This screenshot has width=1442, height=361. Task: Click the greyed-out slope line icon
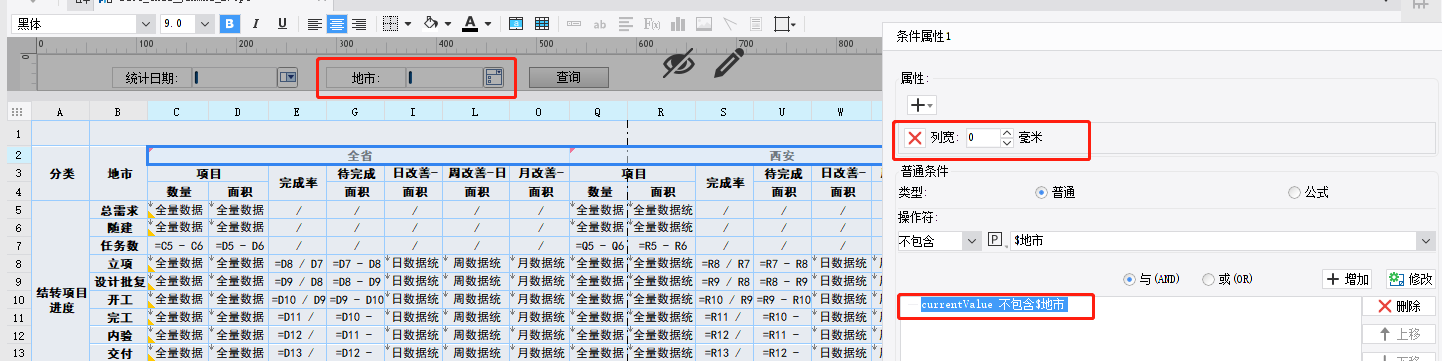[x=730, y=23]
